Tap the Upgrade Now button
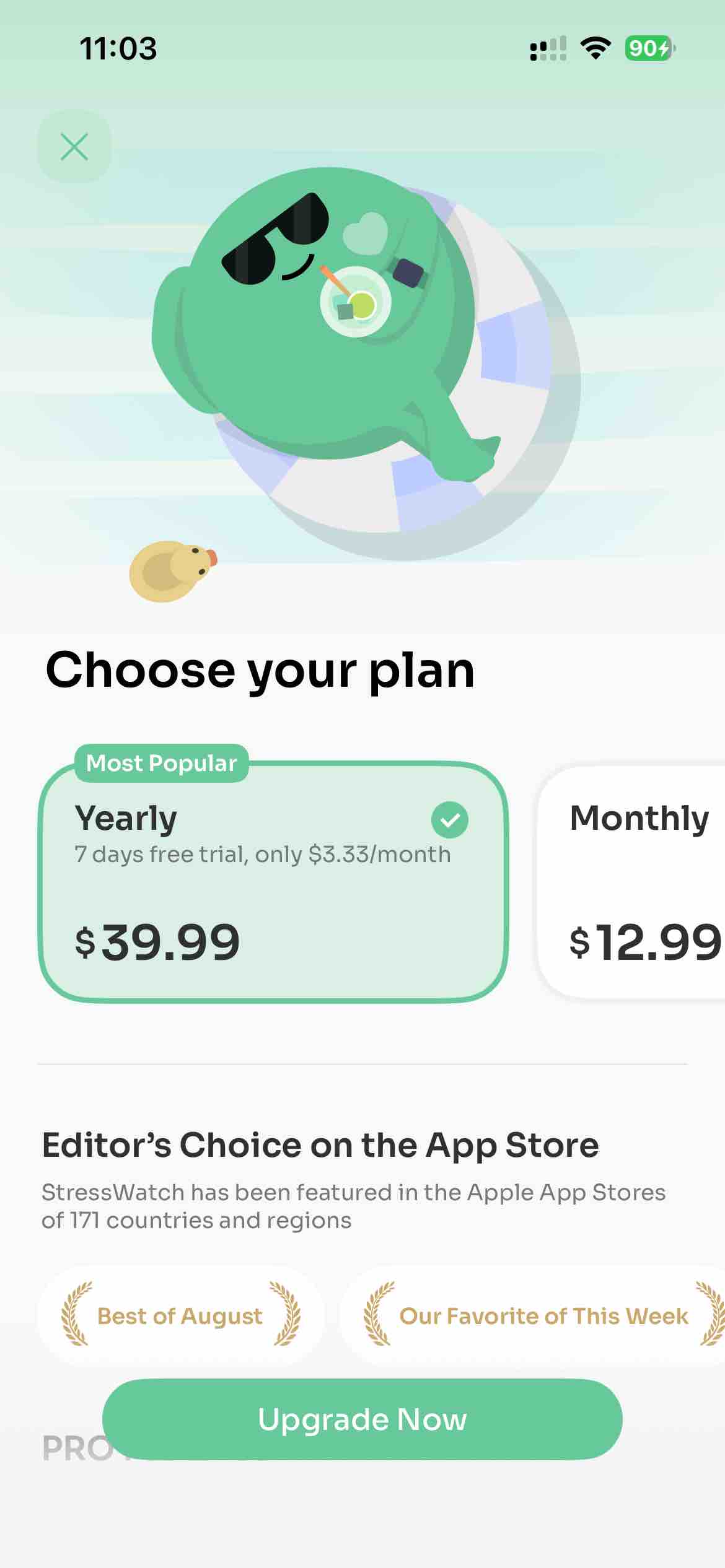The width and height of the screenshot is (725, 1568). click(362, 1419)
